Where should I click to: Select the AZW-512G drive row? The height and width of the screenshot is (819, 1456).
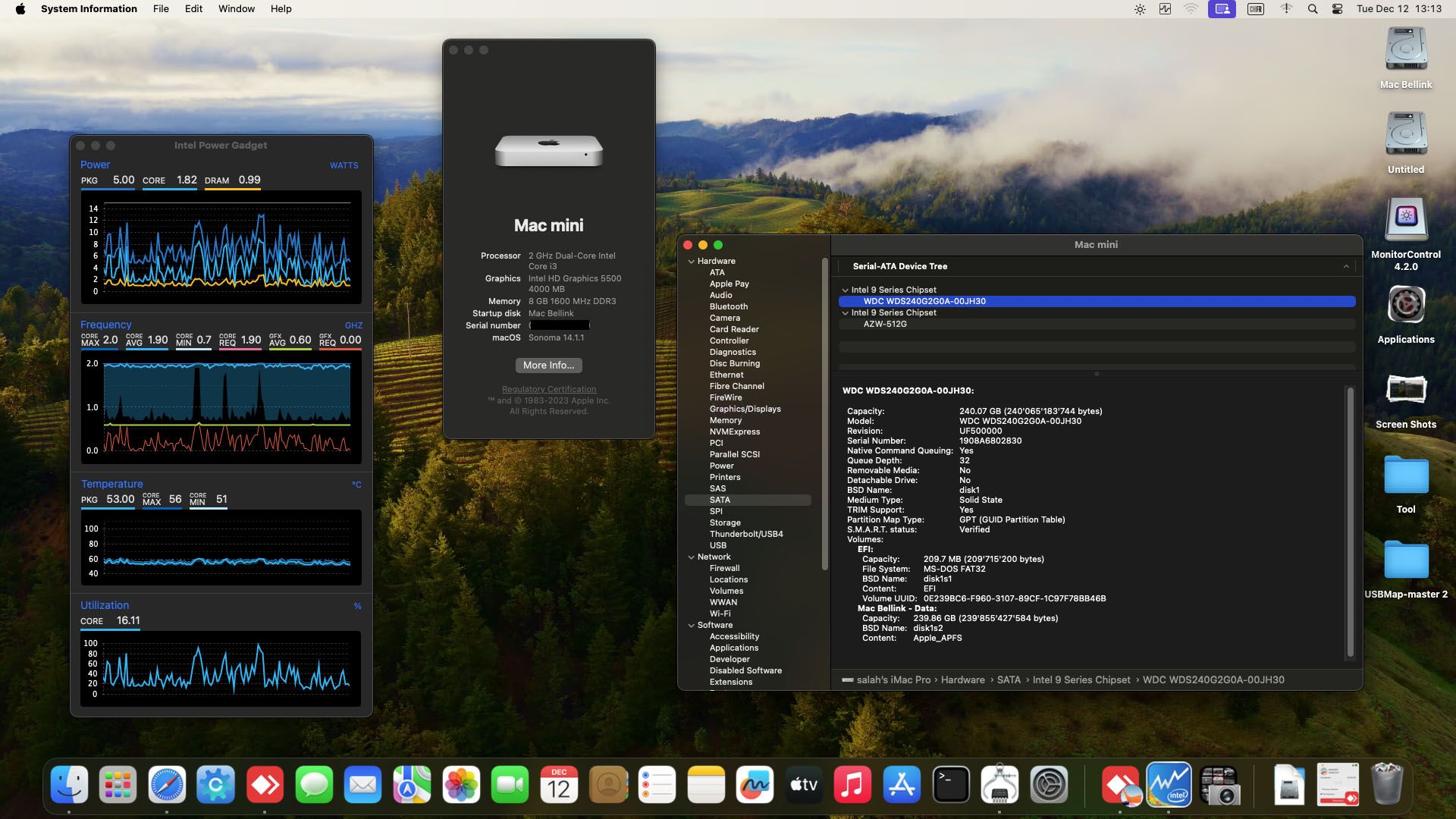tap(1097, 324)
